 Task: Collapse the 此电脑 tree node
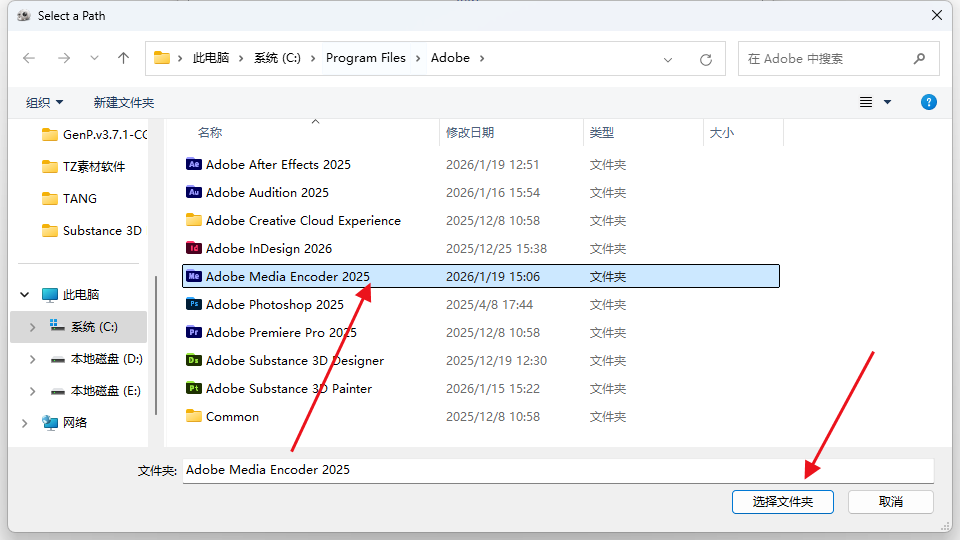click(x=24, y=294)
